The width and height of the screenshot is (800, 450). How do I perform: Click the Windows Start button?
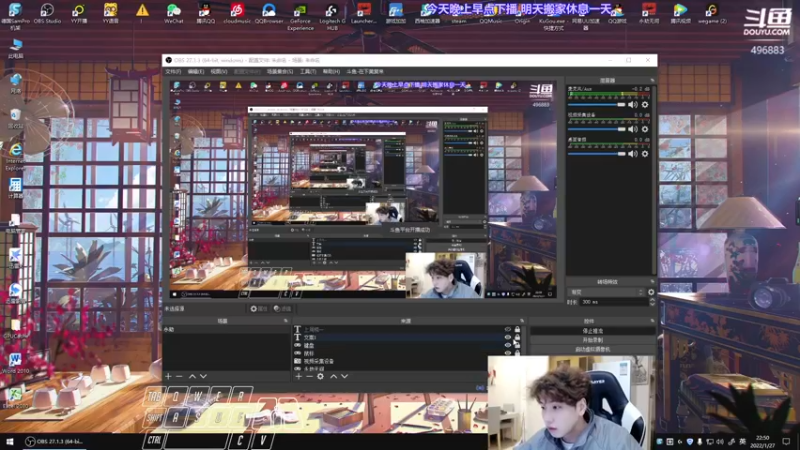coord(10,441)
